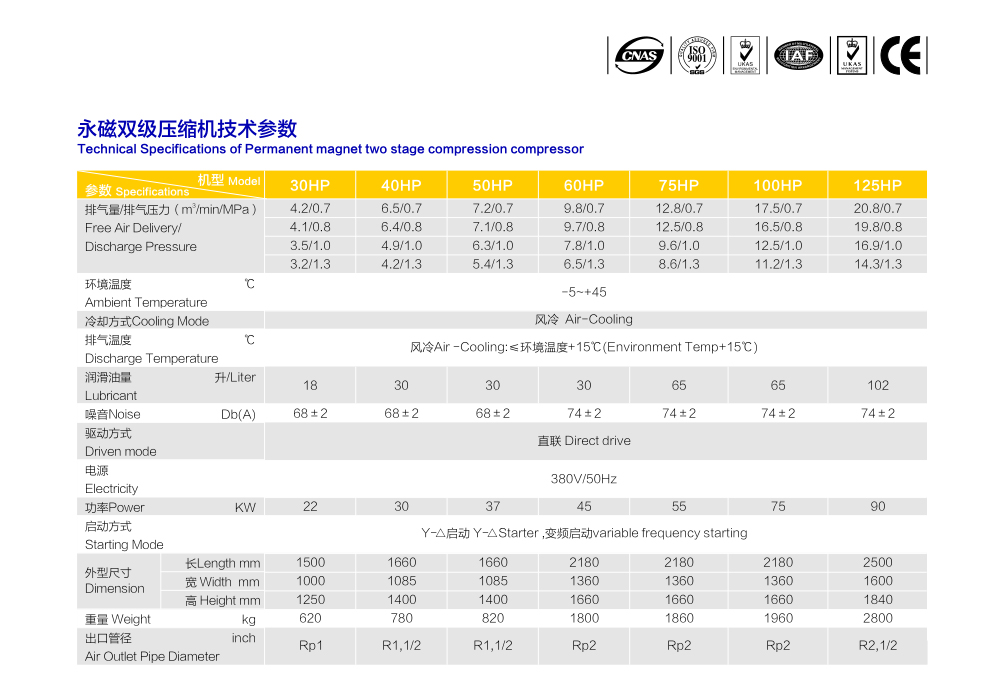Viewport: 1000px width, 682px height.
Task: Select the 125HP model column header
Action: coord(877,185)
